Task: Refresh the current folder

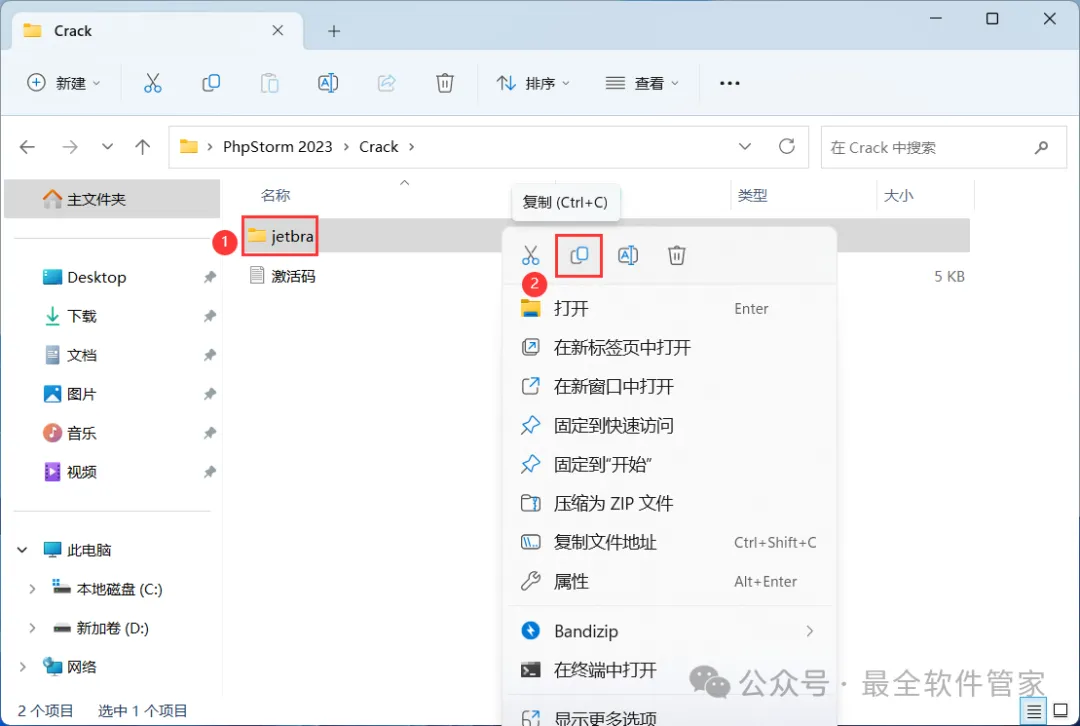Action: pyautogui.click(x=787, y=146)
